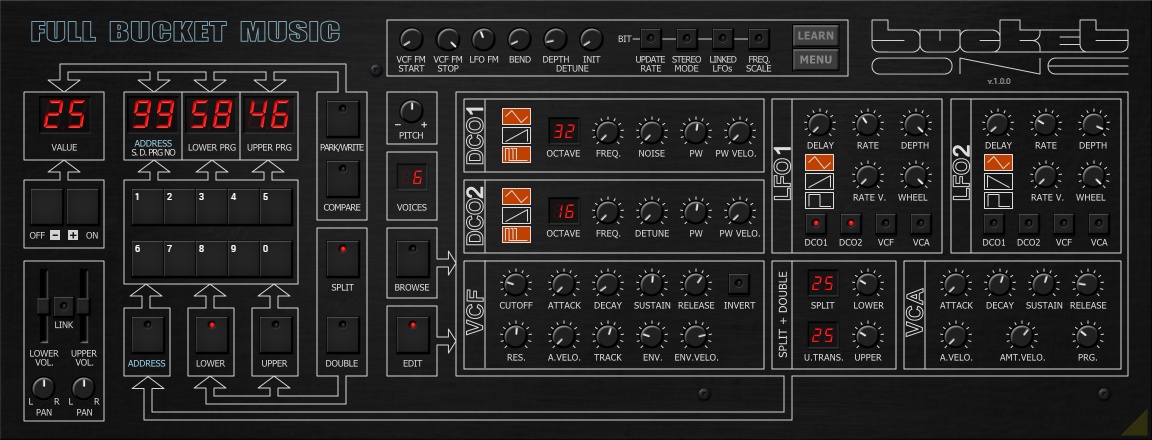Image resolution: width=1152 pixels, height=440 pixels.
Task: Select DCO2 triangle waveform icon
Action: click(x=516, y=196)
